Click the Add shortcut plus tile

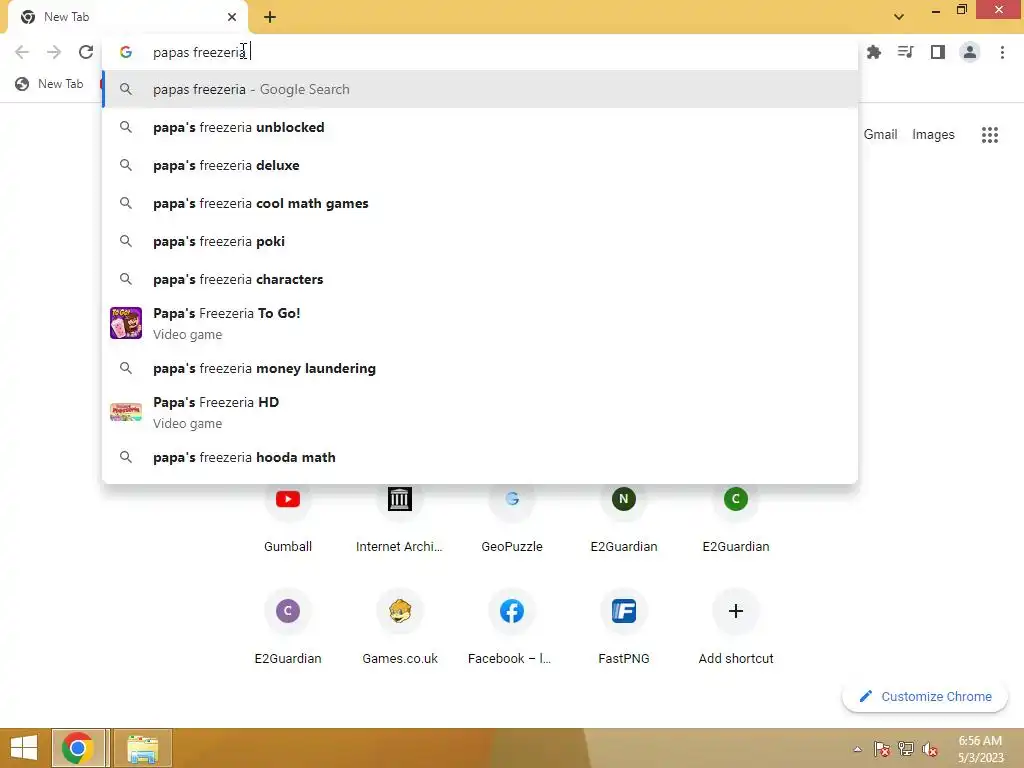736,627
